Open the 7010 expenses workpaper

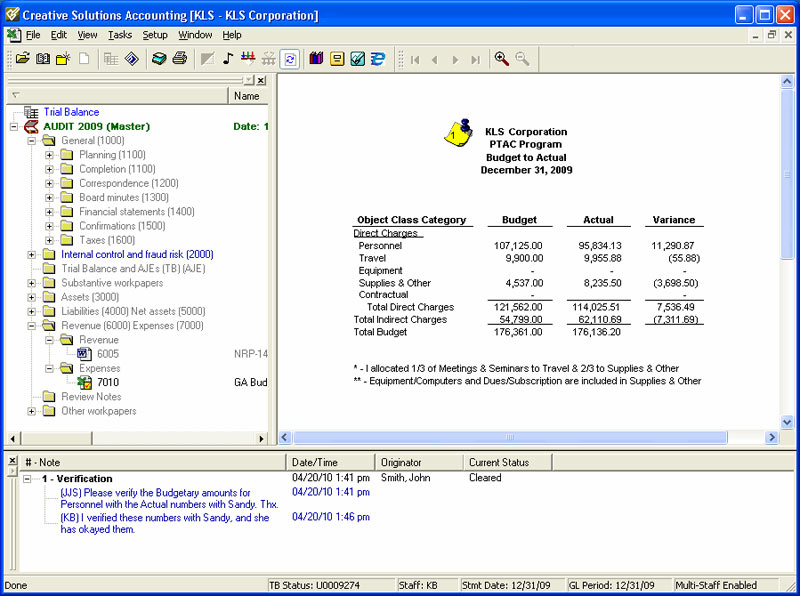107,382
